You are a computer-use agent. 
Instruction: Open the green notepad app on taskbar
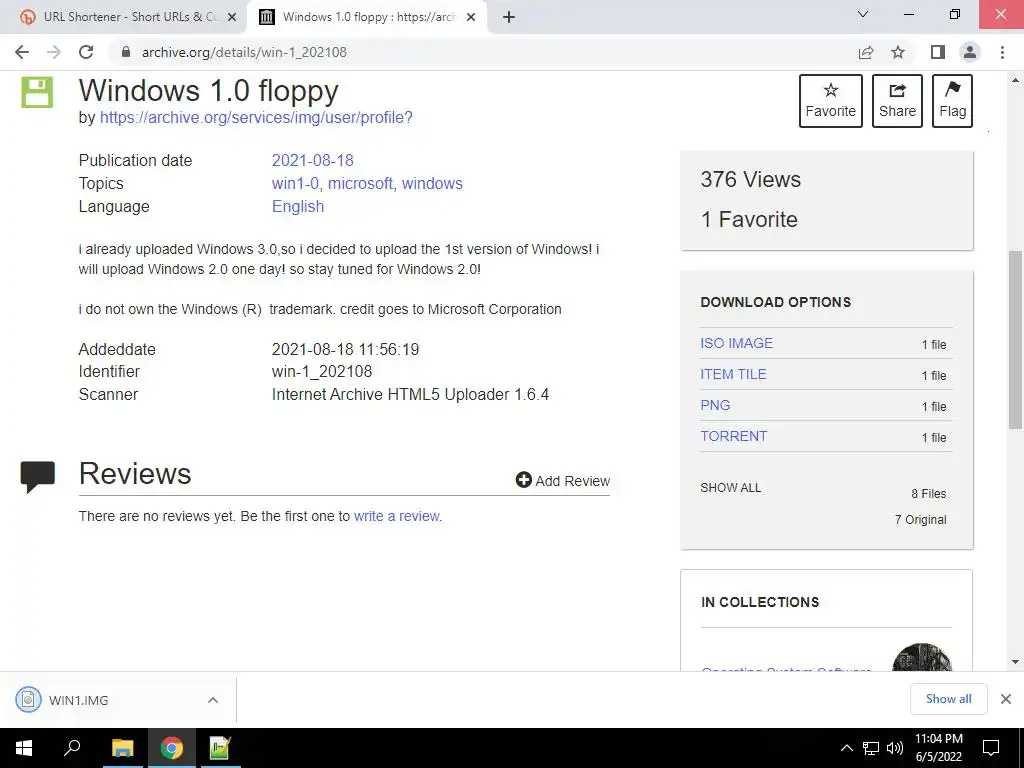[220, 748]
